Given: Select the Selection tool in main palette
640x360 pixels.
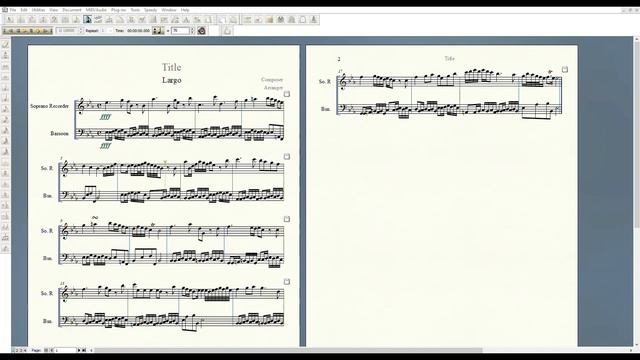Looking at the screenshot, I should (x=10, y=19).
